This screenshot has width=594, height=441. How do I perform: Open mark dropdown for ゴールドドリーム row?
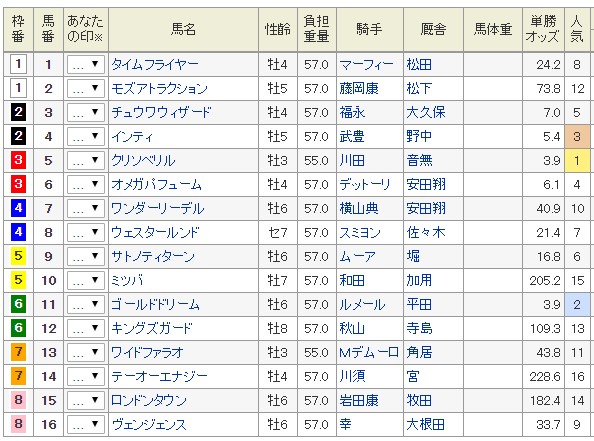pyautogui.click(x=86, y=305)
